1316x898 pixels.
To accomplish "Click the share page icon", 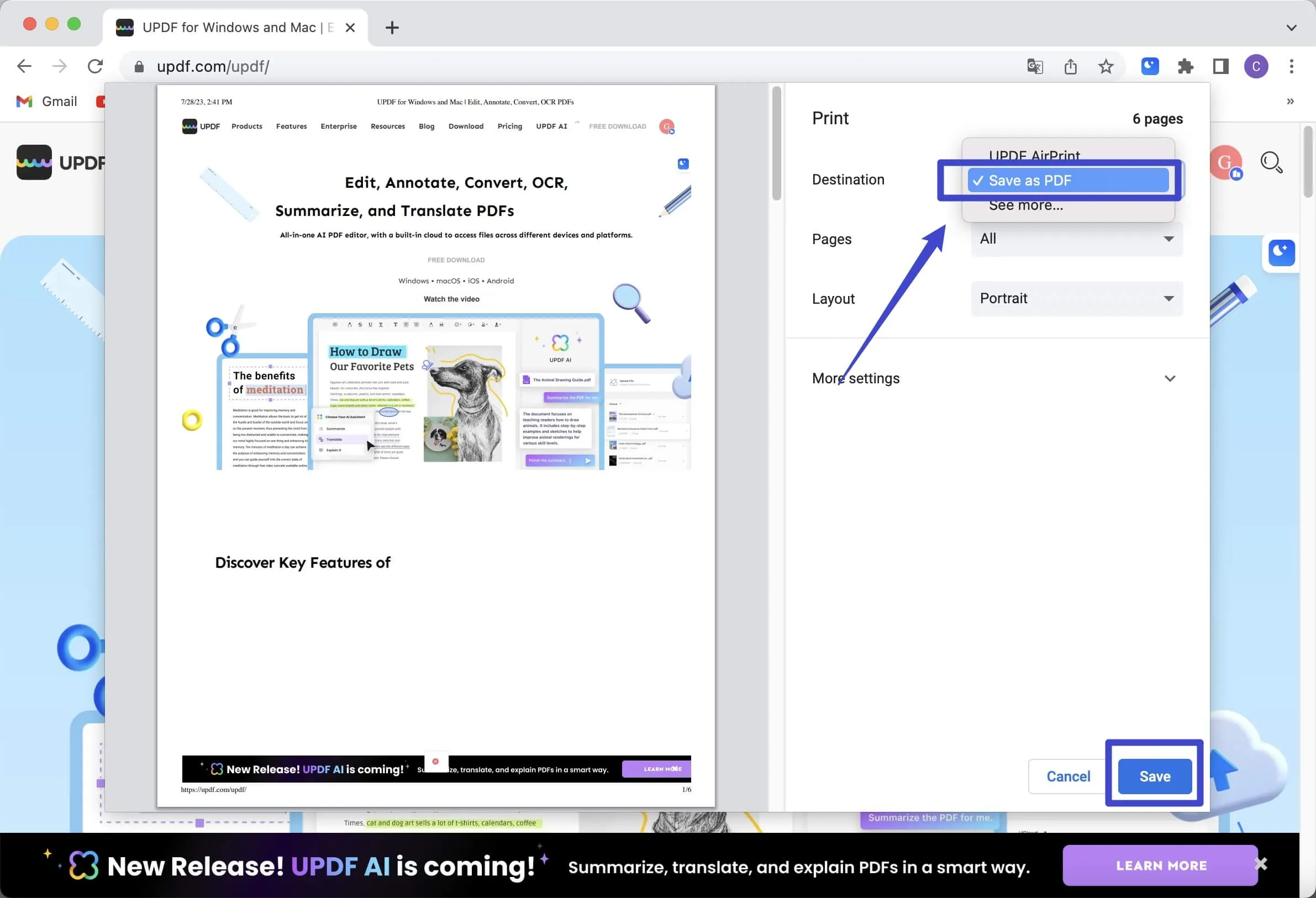I will (1070, 66).
